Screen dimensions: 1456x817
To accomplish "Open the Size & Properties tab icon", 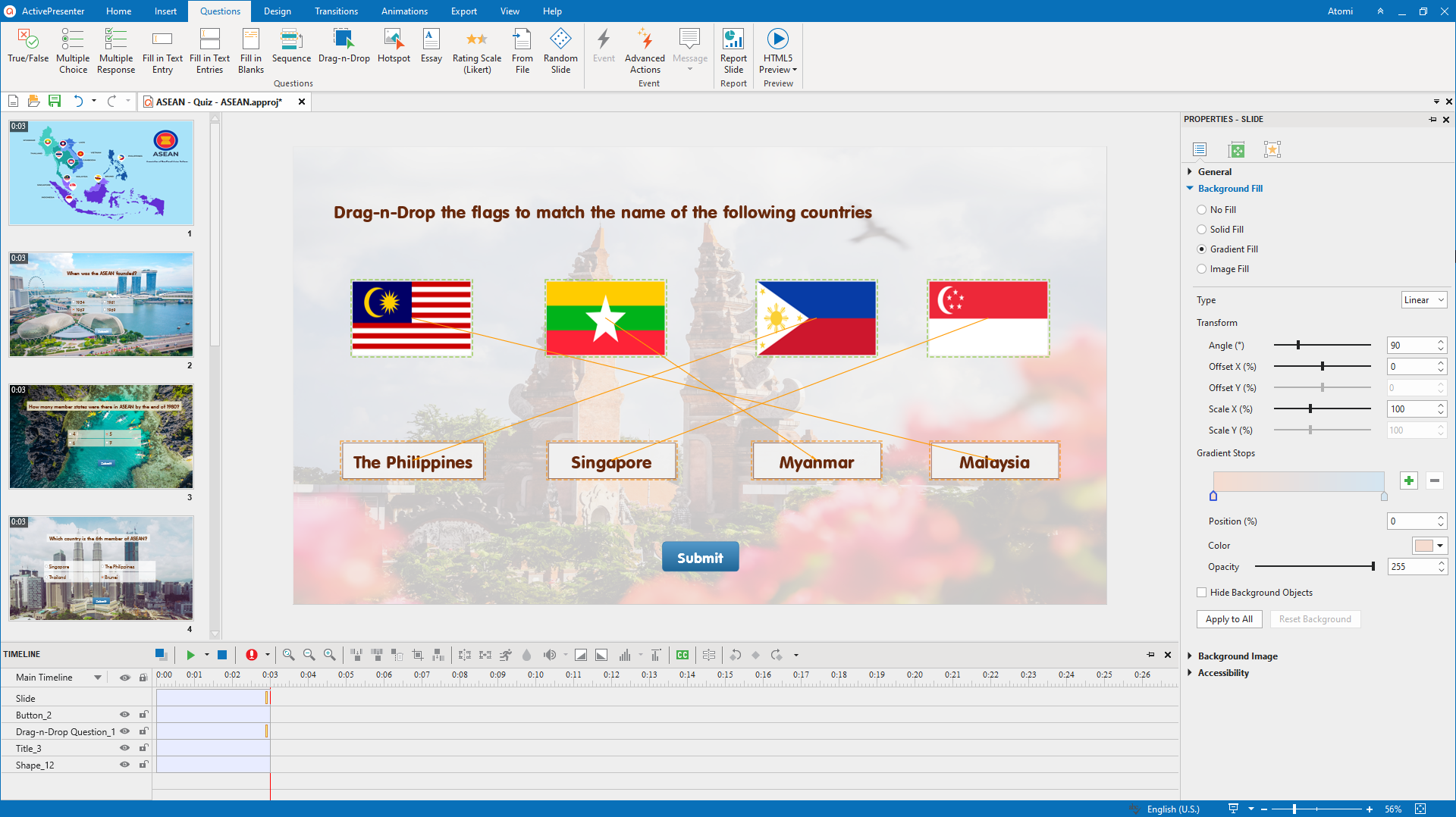I will tap(1236, 150).
